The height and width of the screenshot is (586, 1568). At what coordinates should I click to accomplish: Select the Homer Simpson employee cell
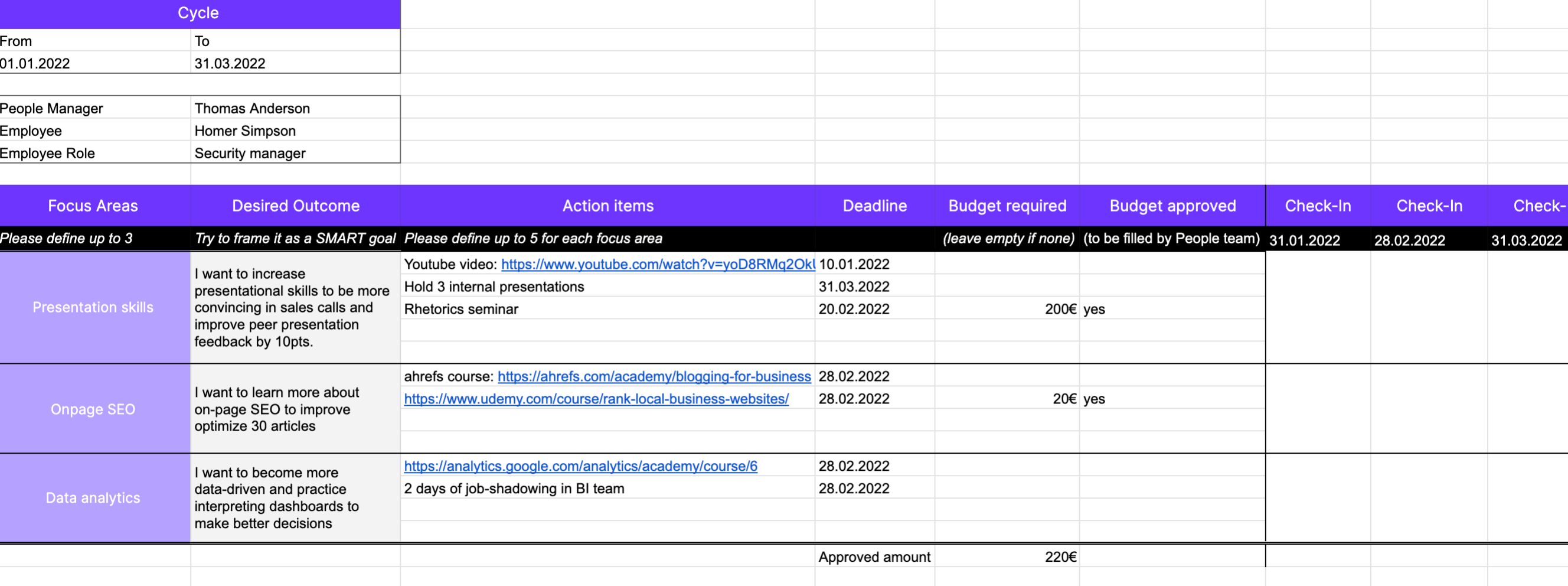pos(244,131)
